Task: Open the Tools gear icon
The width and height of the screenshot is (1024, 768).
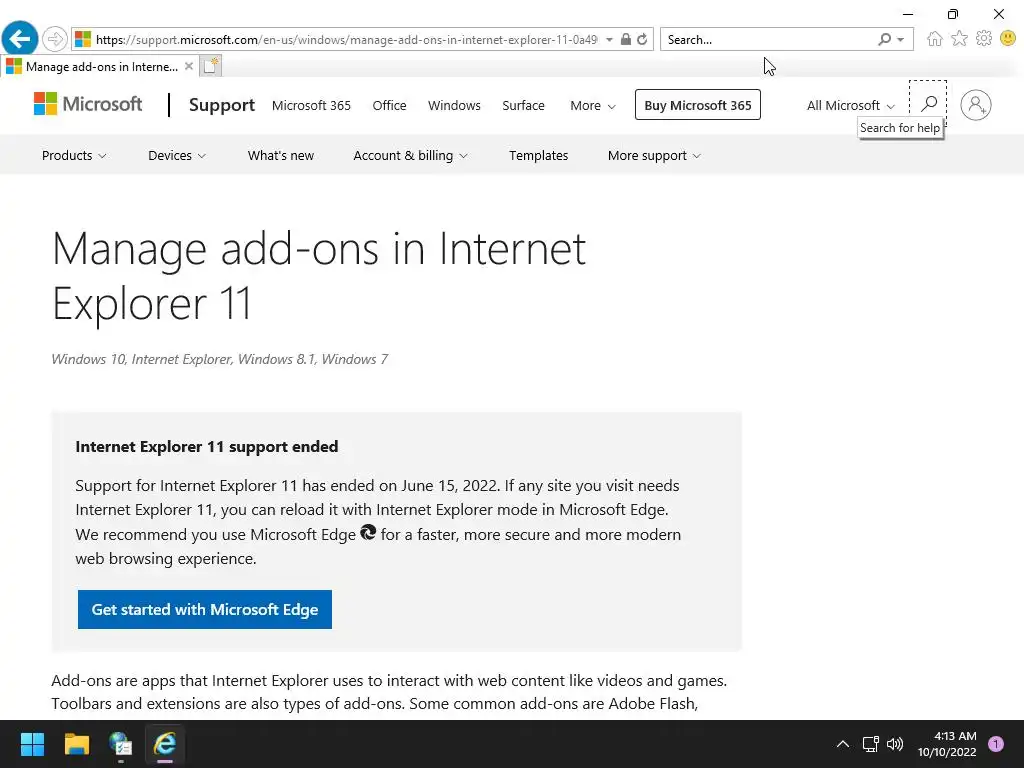Action: 984,39
